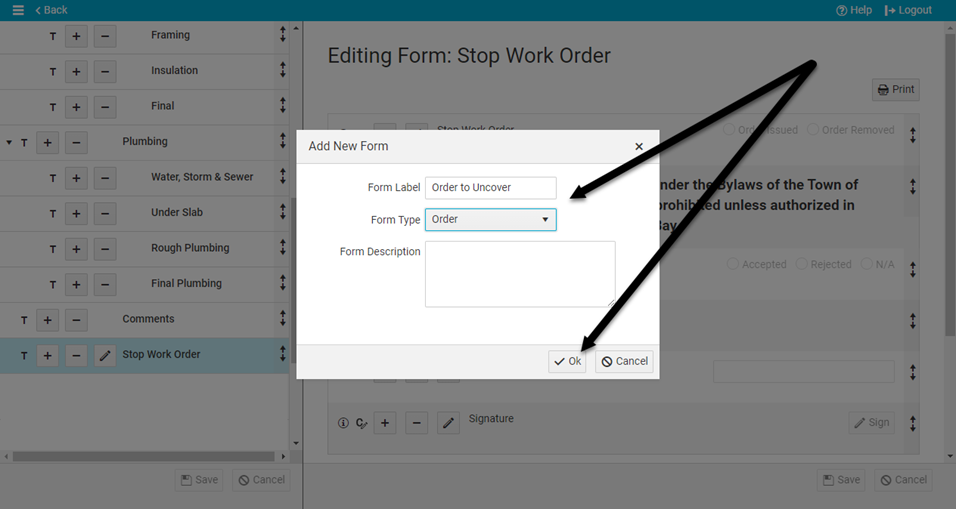The width and height of the screenshot is (956, 509).
Task: Click Cancel in the Add New Form dialog
Action: point(624,361)
